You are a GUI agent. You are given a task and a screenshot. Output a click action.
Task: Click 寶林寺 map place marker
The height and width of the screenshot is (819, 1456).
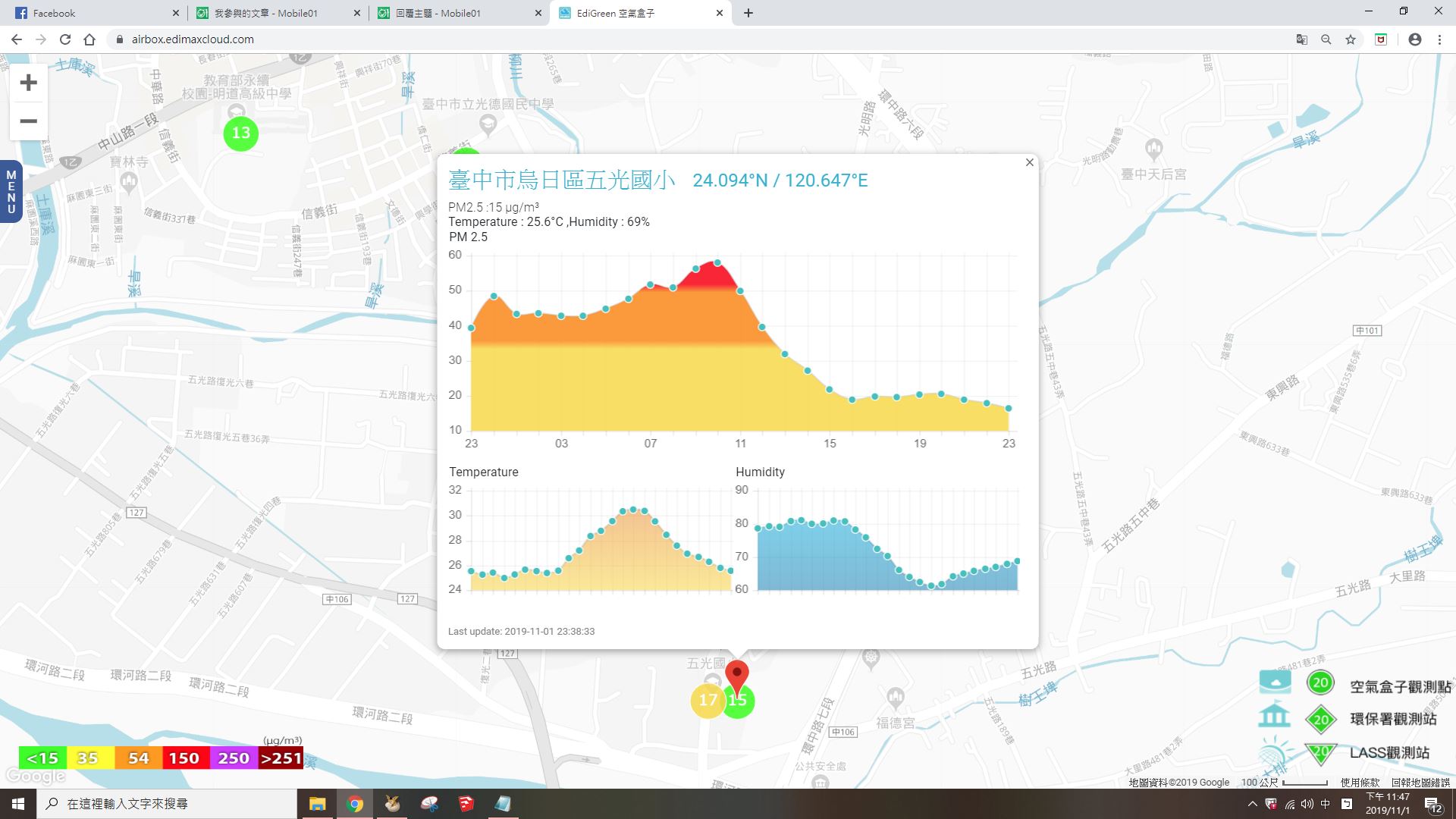(x=128, y=180)
